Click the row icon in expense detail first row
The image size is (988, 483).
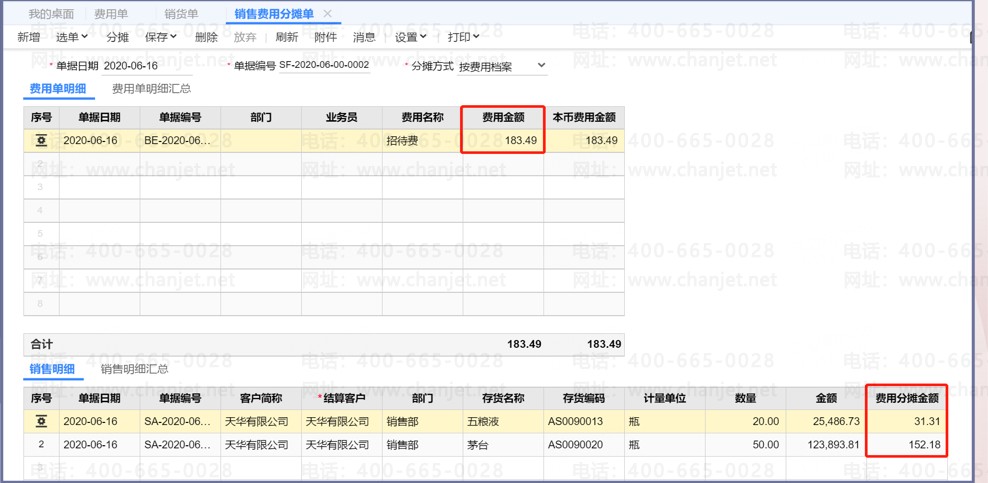click(41, 141)
